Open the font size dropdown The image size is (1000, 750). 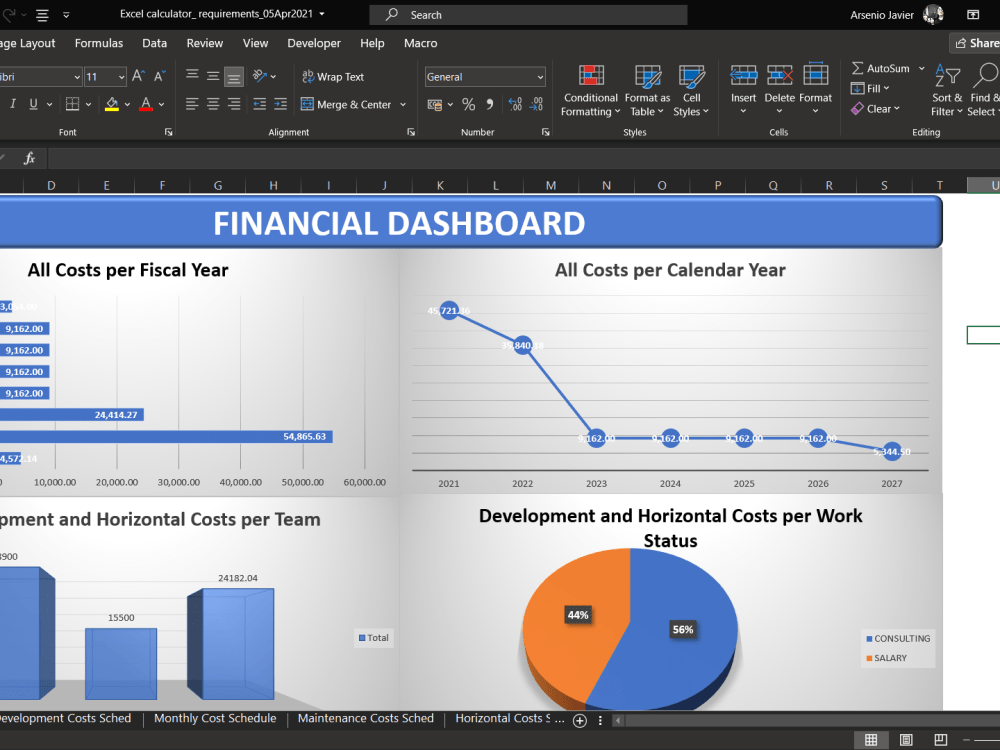(122, 76)
